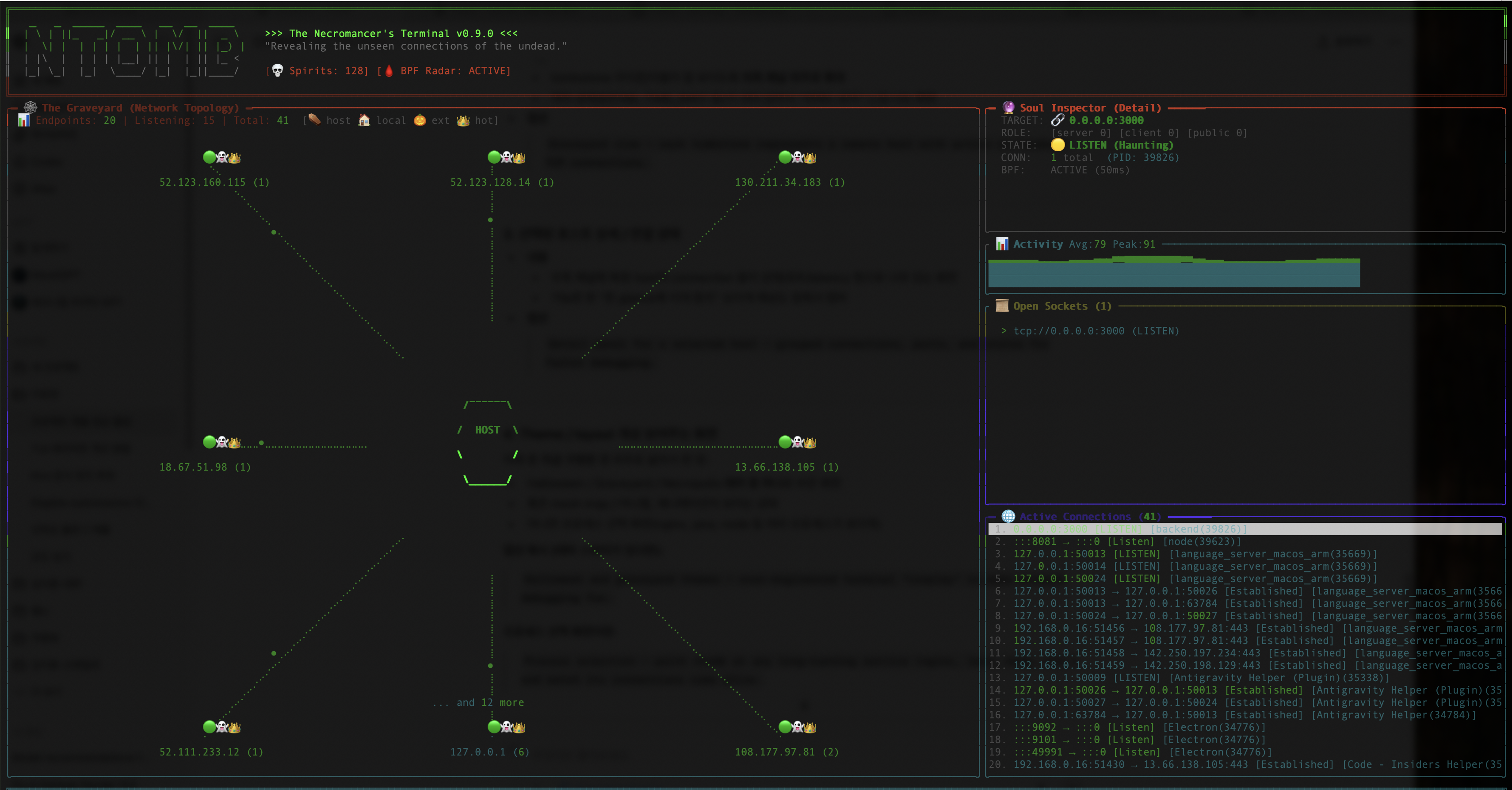Click the node icon for 52.123.128.14
This screenshot has height=790, width=1512.
coord(506,157)
